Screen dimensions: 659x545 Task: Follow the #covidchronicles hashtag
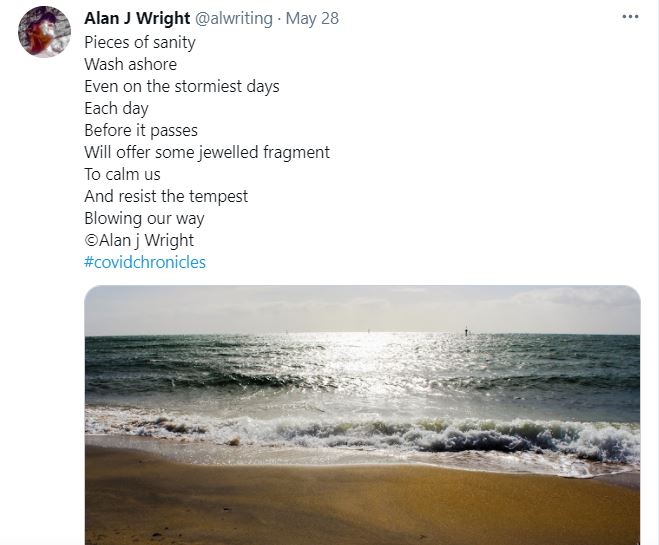(x=145, y=262)
